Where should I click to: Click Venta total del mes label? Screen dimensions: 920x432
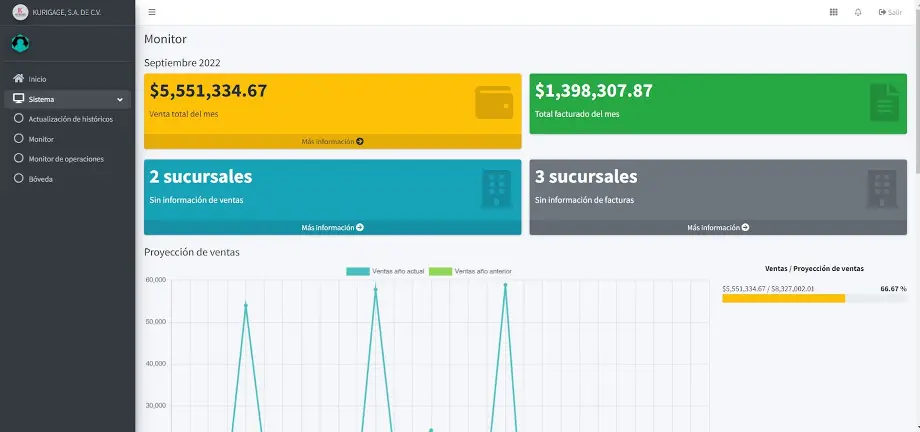tap(184, 114)
